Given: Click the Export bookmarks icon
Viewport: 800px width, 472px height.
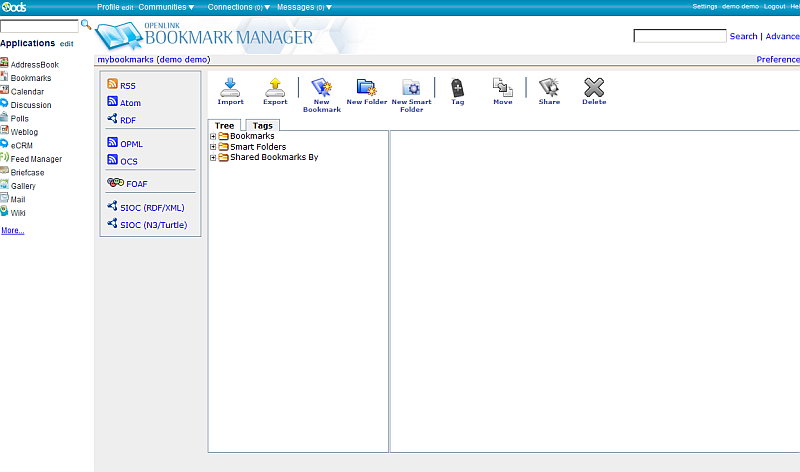Looking at the screenshot, I should pyautogui.click(x=274, y=88).
